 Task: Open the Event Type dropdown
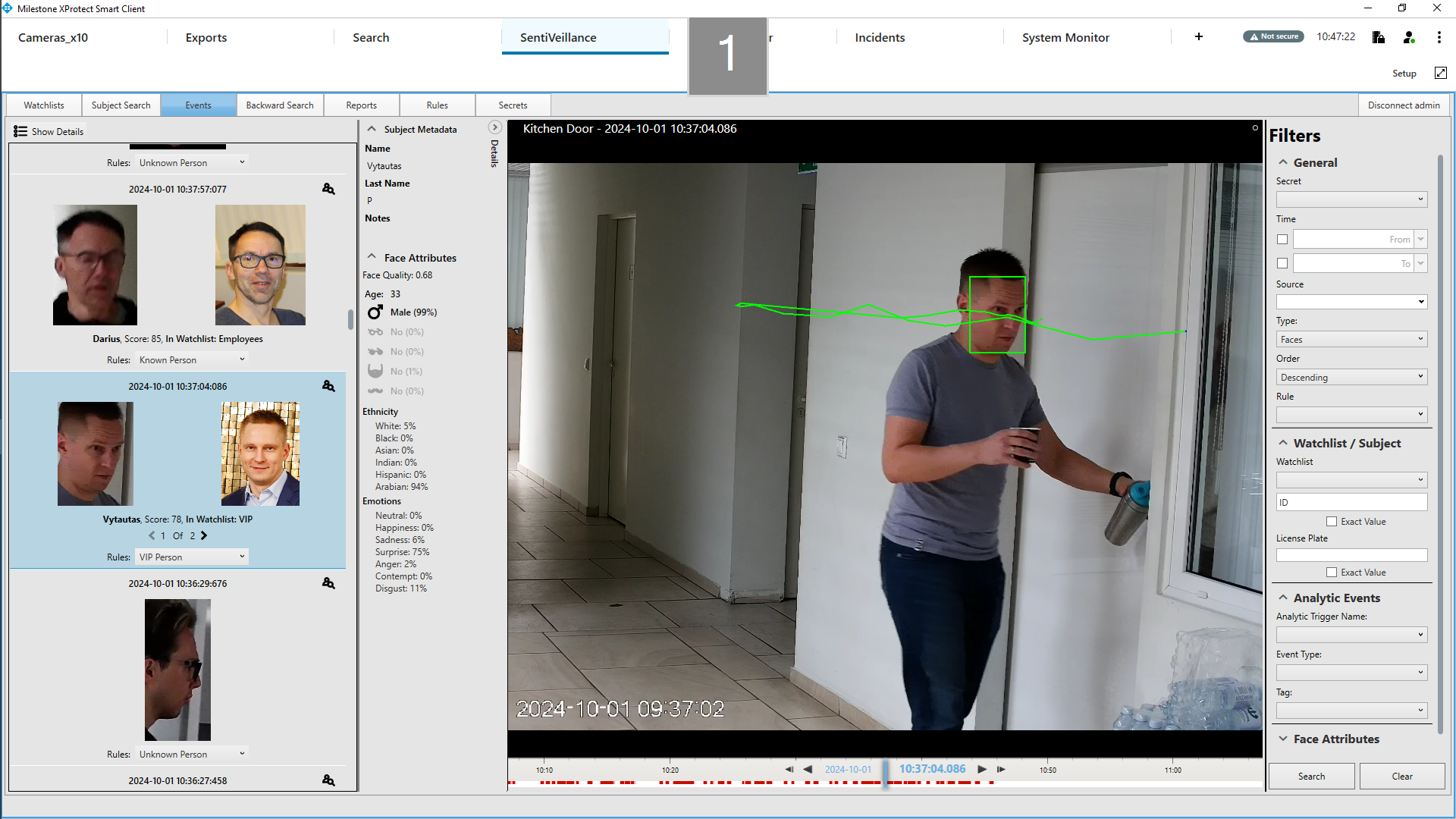(x=1351, y=673)
